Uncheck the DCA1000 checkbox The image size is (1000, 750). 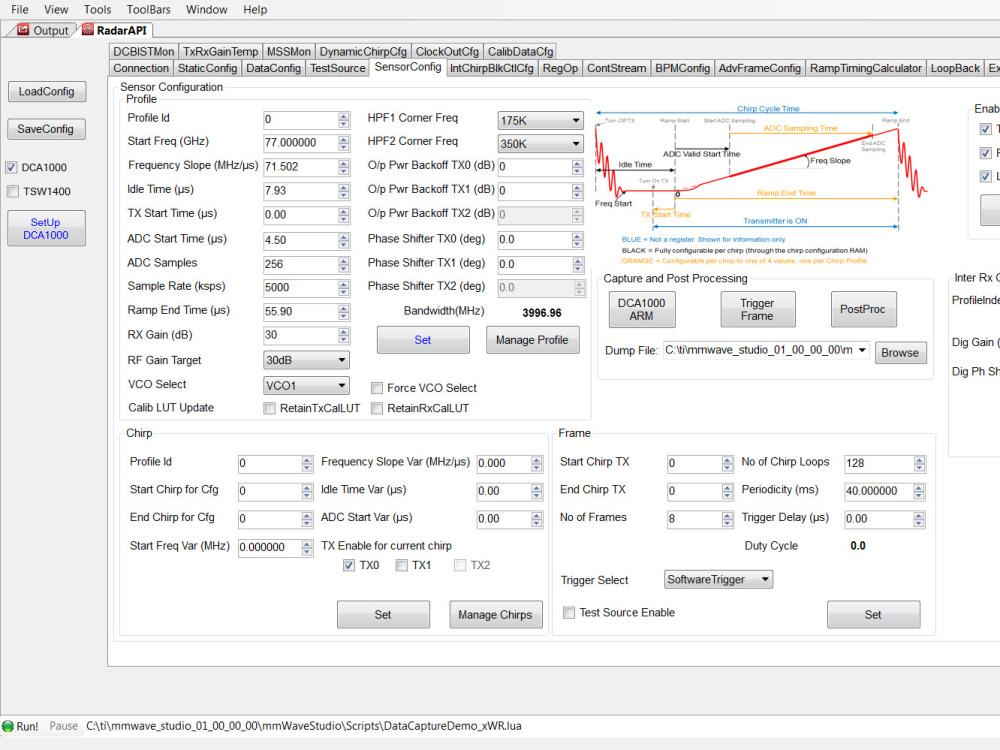(x=11, y=167)
